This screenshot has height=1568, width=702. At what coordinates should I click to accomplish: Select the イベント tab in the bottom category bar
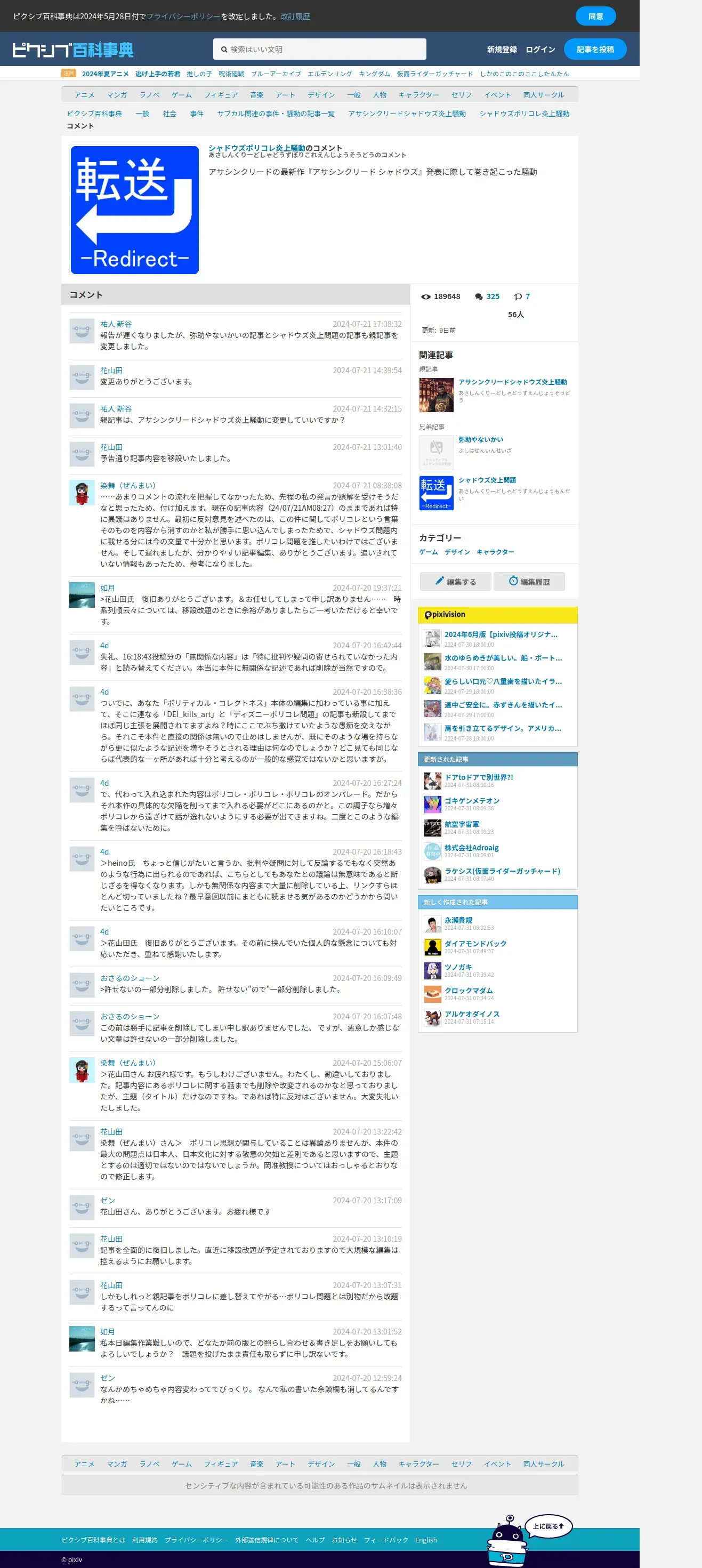point(497,1464)
